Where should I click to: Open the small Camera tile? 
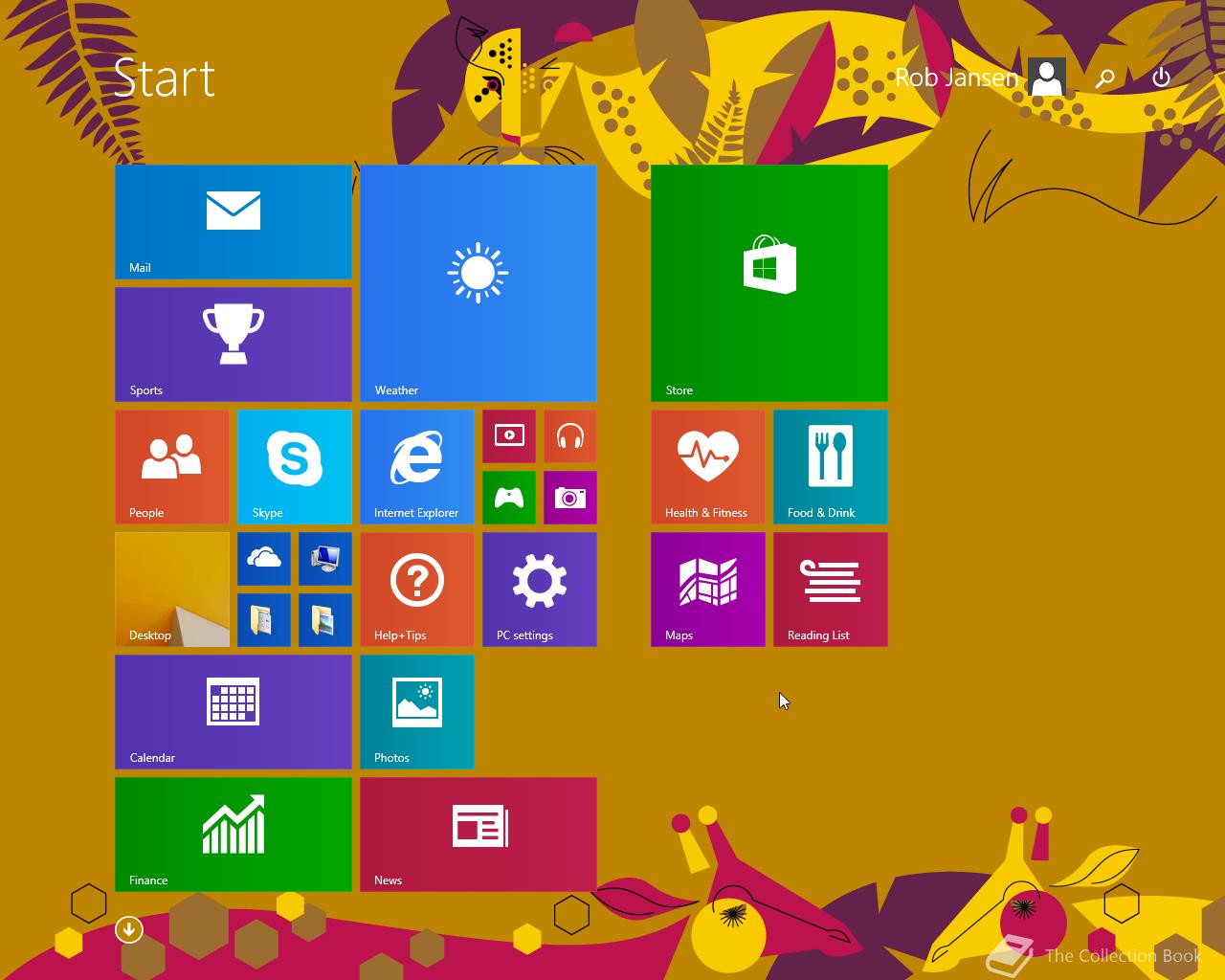click(570, 498)
